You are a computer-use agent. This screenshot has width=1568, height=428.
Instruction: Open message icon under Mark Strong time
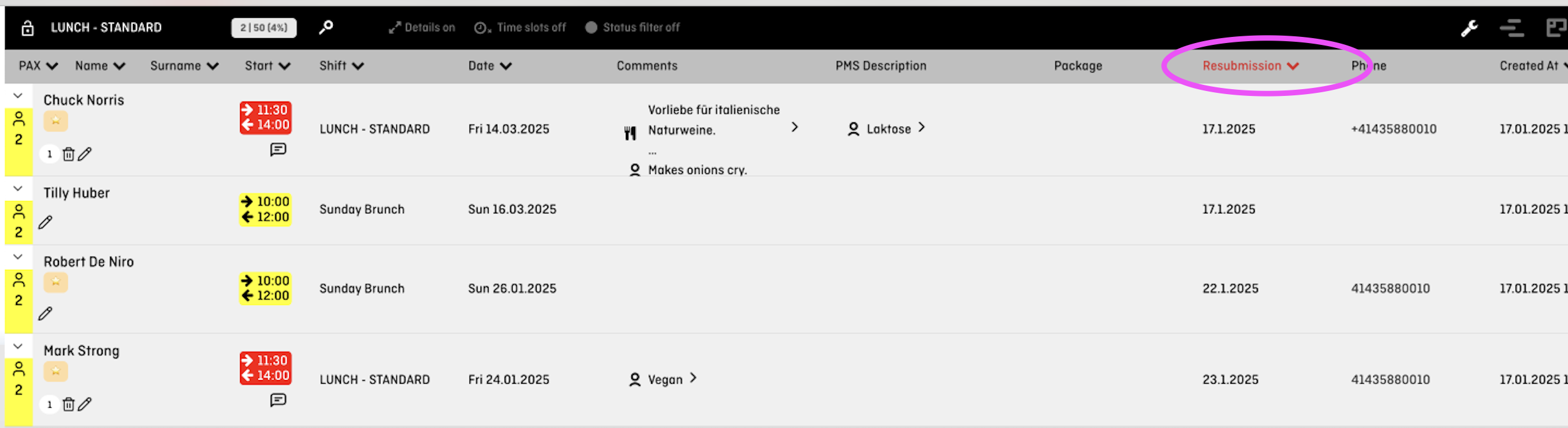tap(278, 400)
